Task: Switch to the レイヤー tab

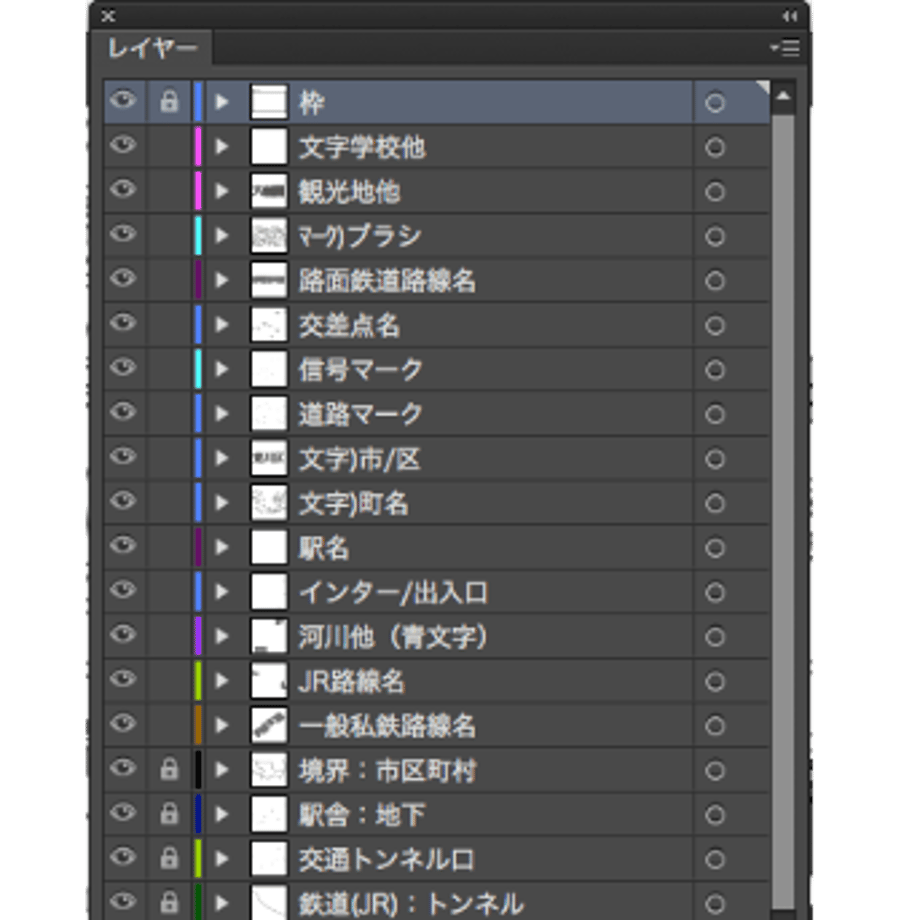Action: tap(152, 48)
